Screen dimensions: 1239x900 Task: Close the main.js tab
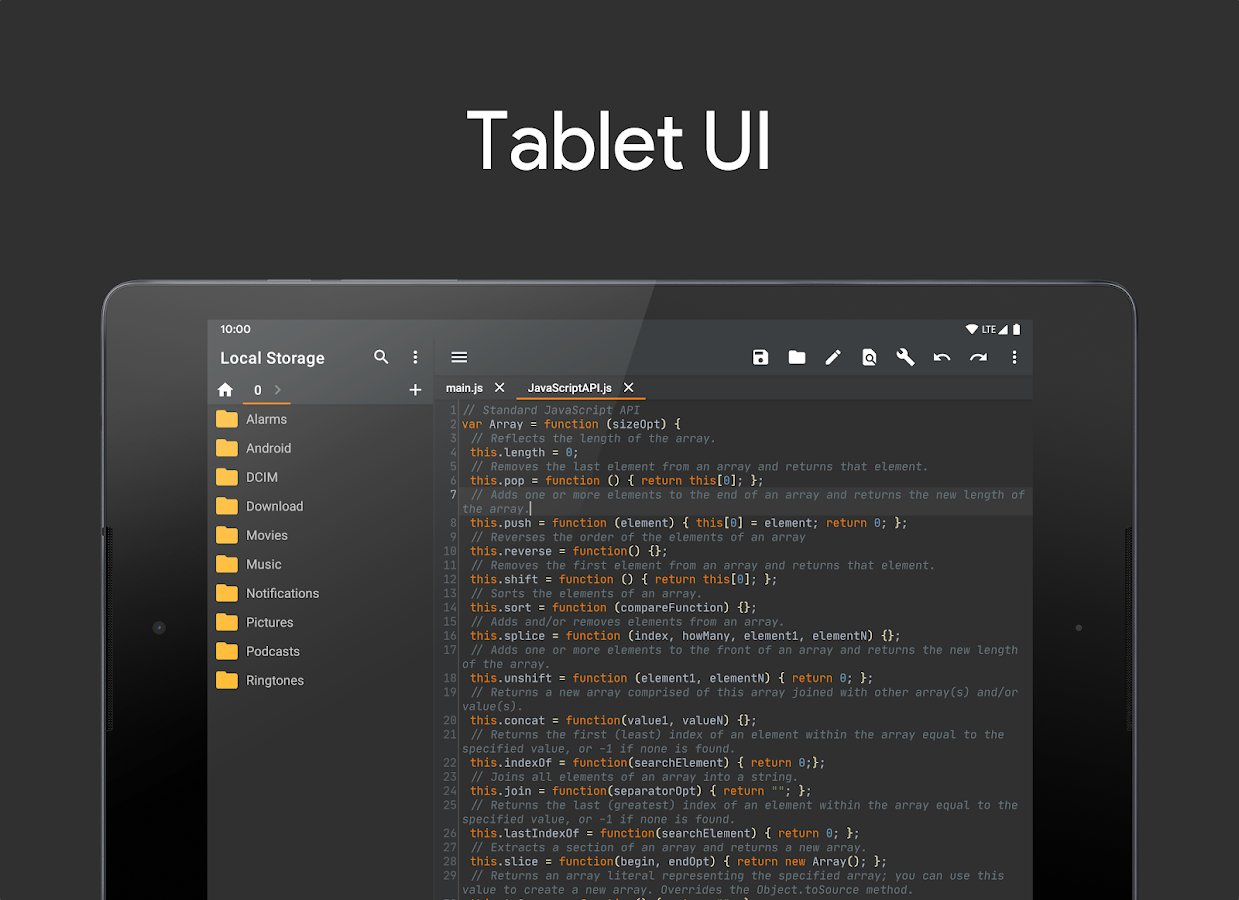[500, 388]
